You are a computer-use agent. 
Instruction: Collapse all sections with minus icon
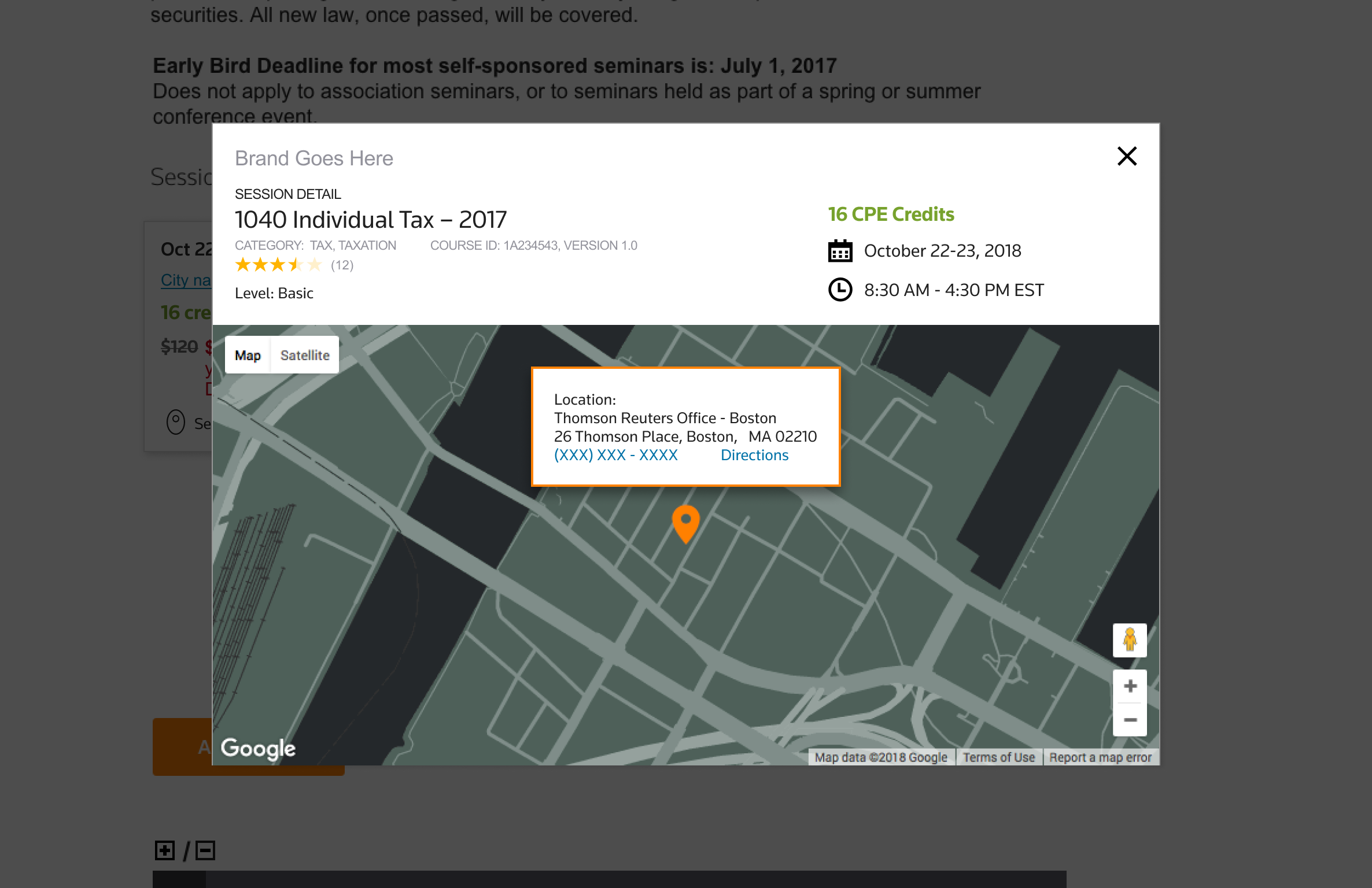pyautogui.click(x=205, y=850)
